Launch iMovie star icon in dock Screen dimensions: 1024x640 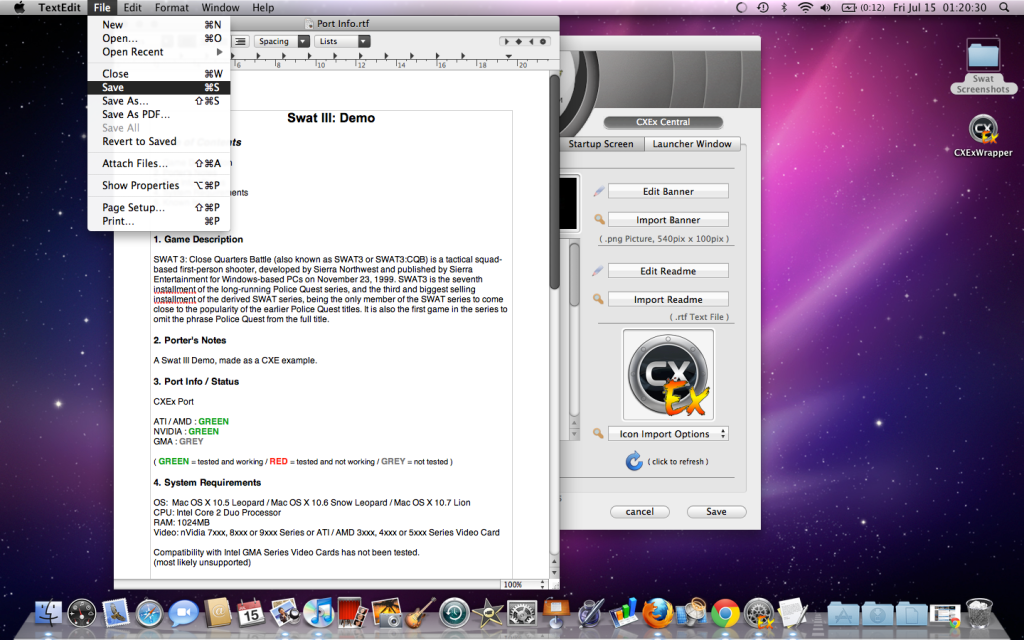coord(488,613)
